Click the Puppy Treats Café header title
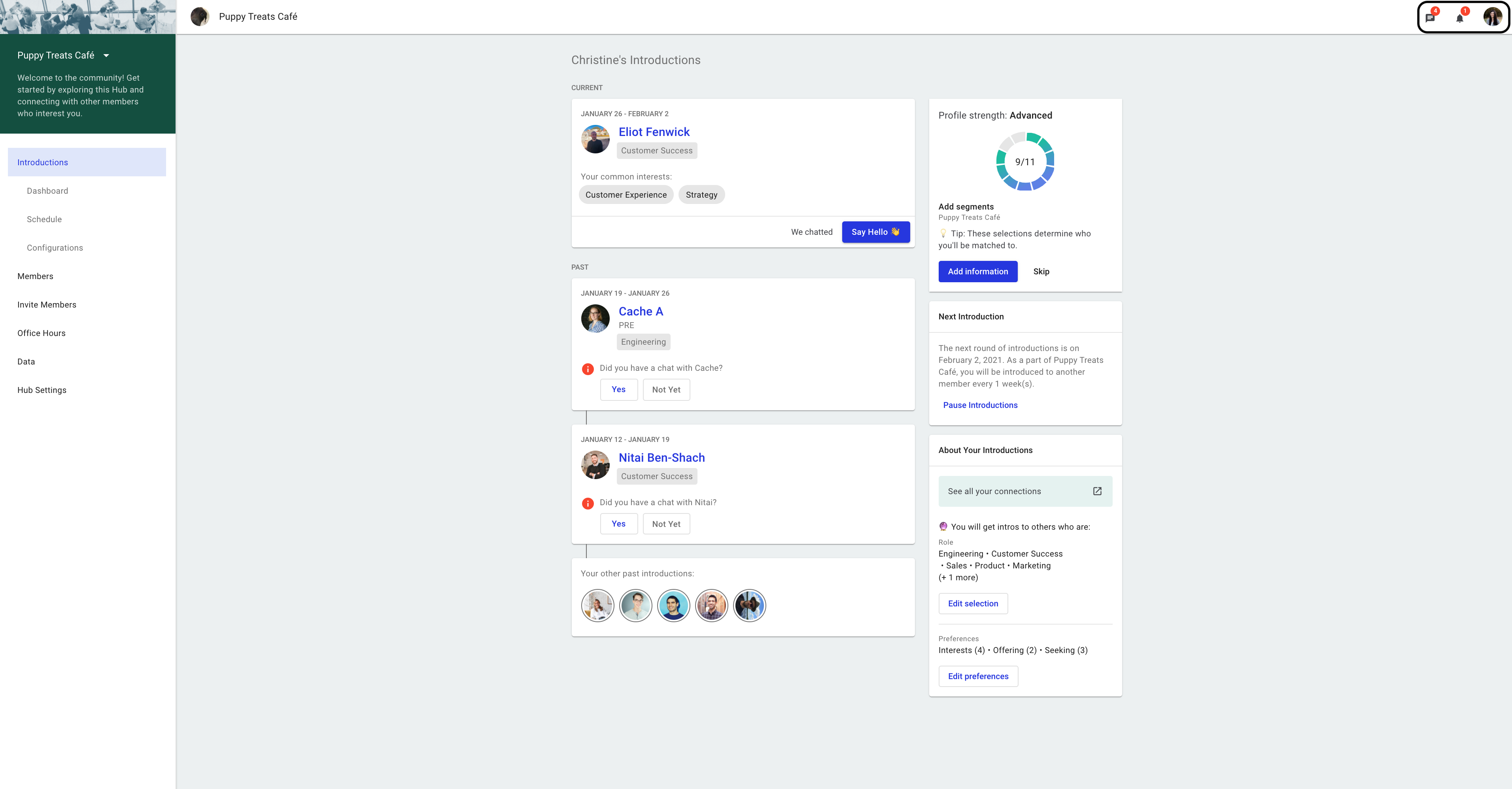Screen dimensions: 1512x789 click(258, 17)
